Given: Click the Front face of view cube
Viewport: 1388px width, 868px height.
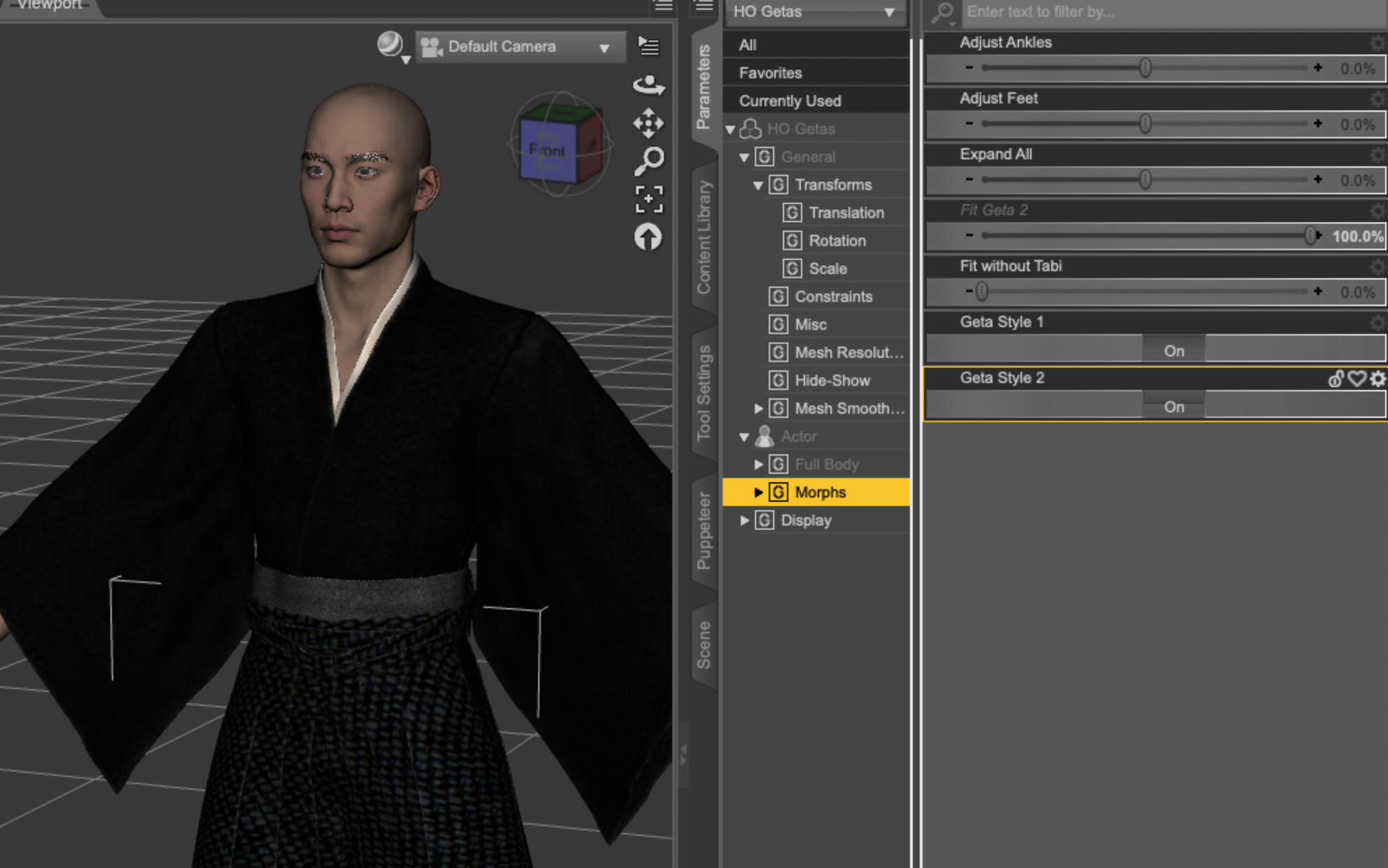Looking at the screenshot, I should [547, 150].
